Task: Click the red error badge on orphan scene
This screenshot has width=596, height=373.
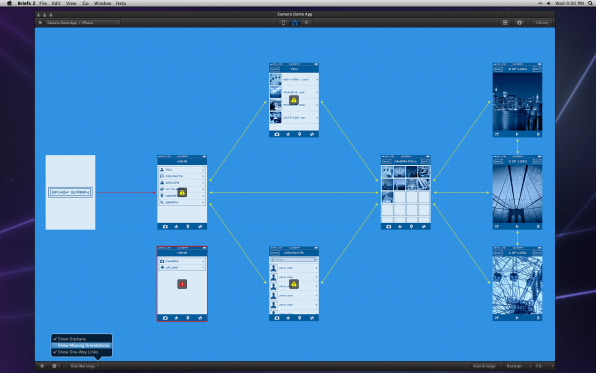Action: point(182,284)
